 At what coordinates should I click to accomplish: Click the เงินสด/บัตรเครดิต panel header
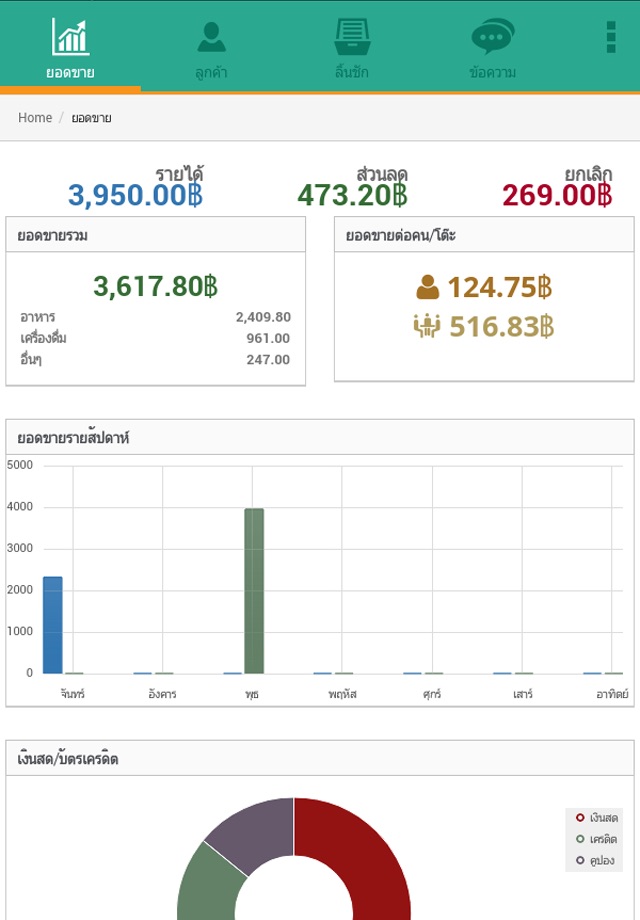click(x=320, y=758)
